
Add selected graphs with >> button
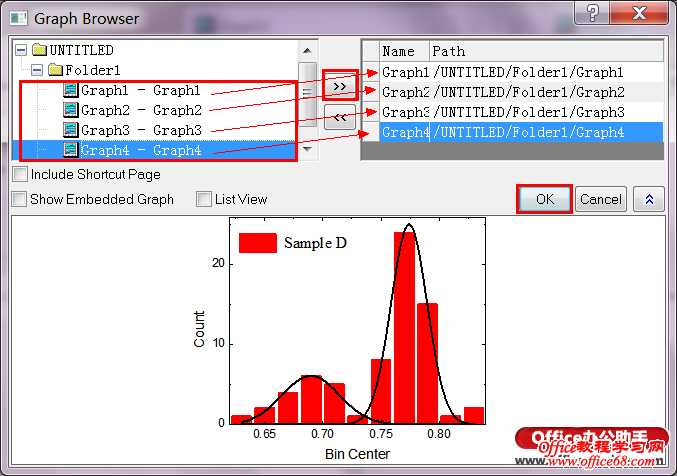point(340,86)
